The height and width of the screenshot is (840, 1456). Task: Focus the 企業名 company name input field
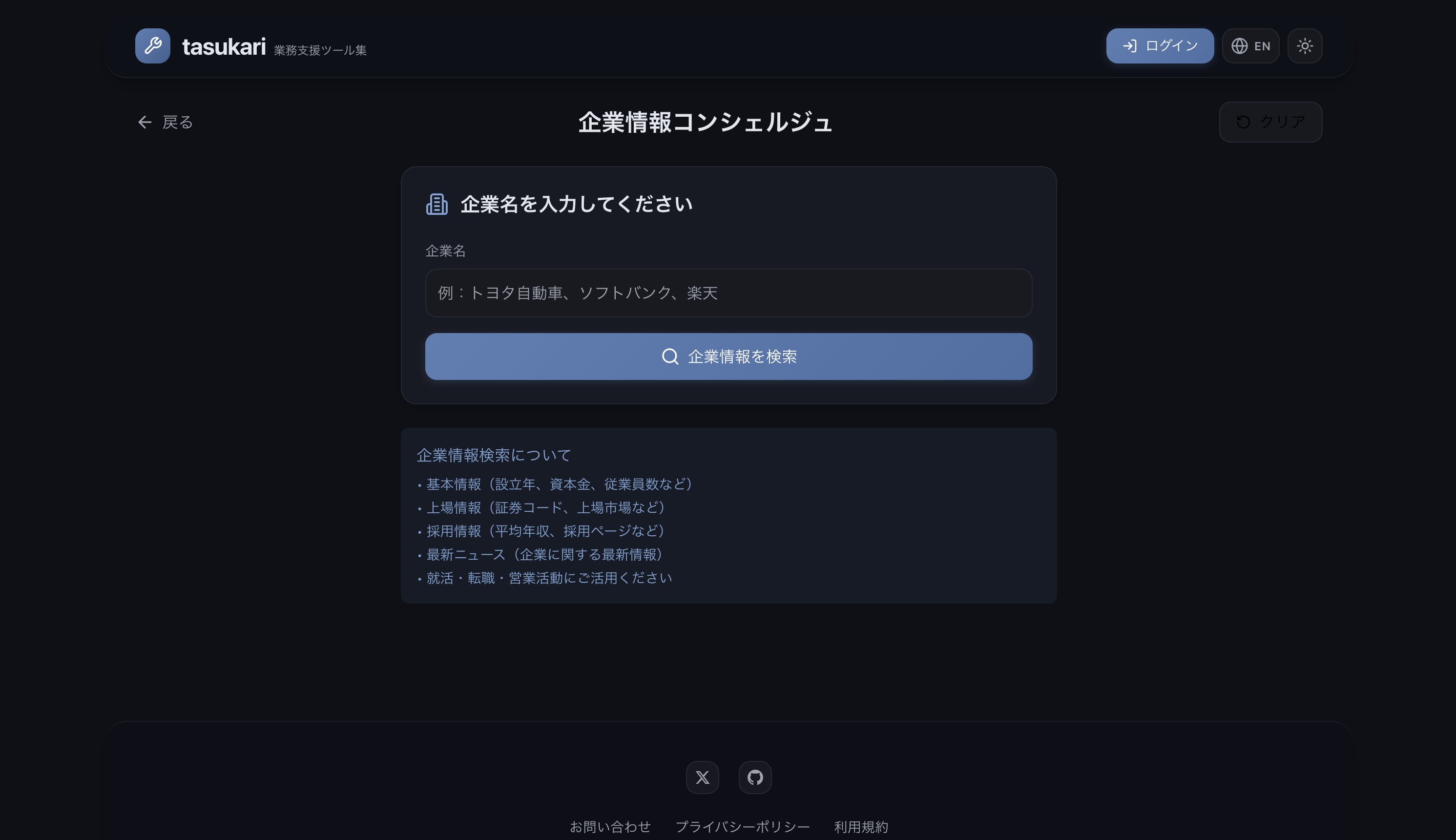[x=728, y=293]
